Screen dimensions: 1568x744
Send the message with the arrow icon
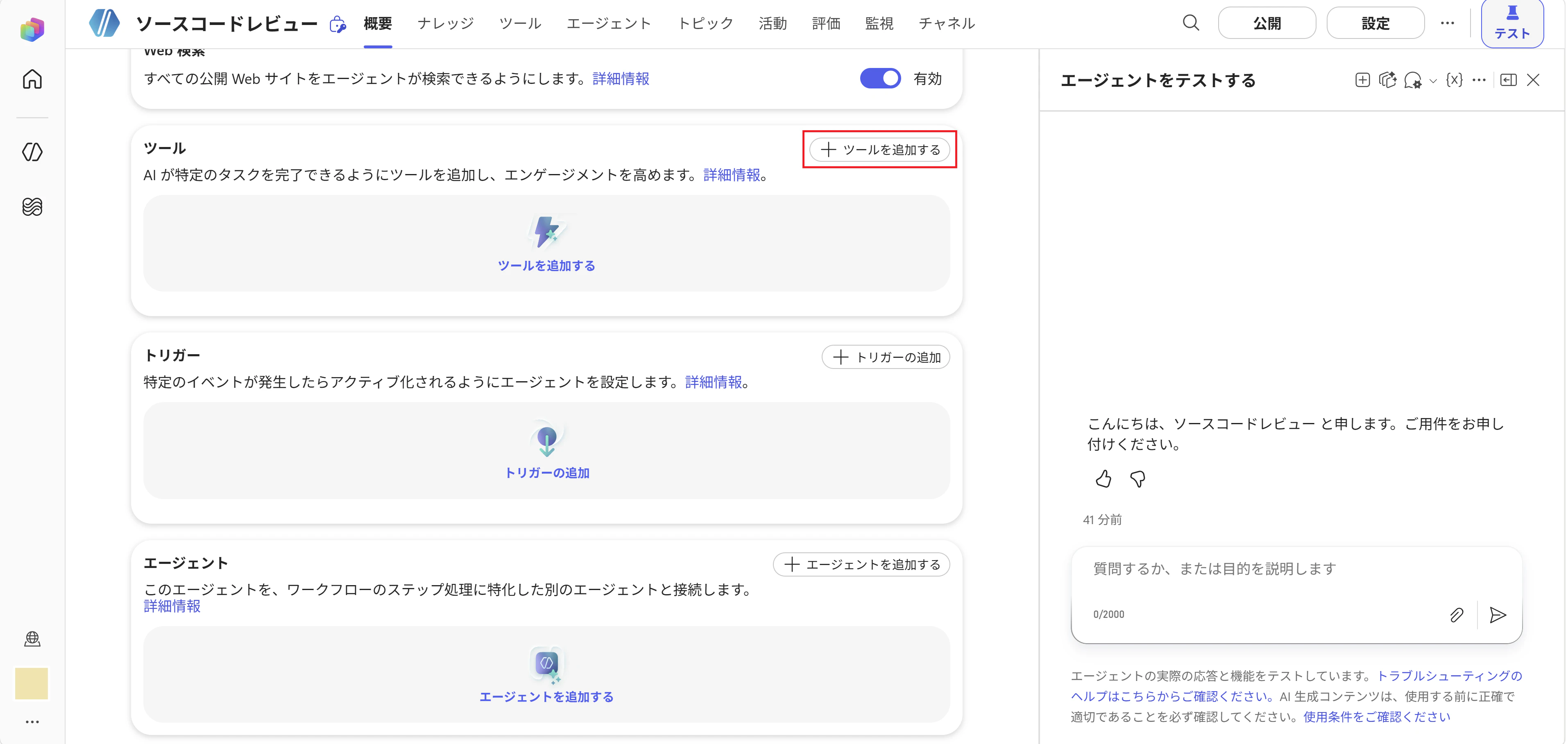click(1498, 615)
